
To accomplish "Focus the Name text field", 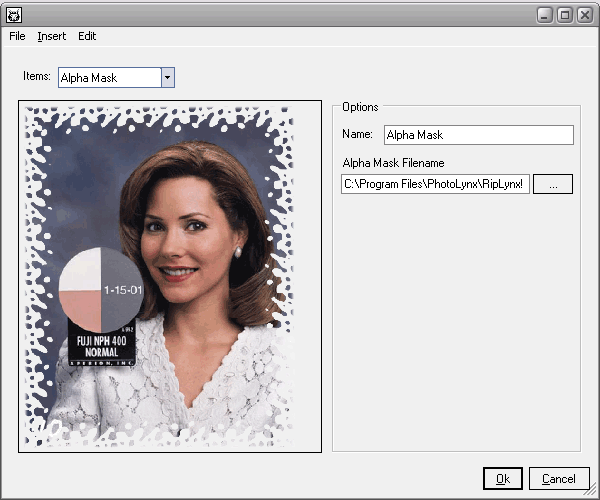I will pyautogui.click(x=478, y=135).
